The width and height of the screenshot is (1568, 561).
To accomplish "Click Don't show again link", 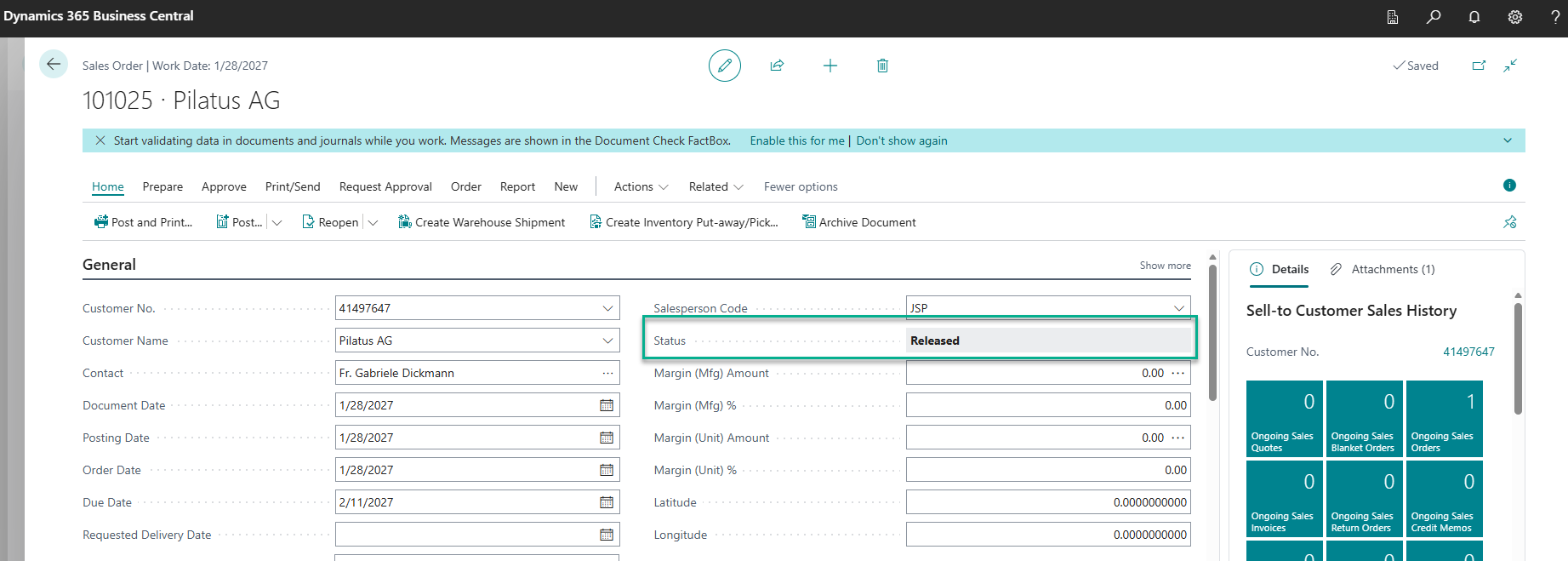I will (902, 140).
